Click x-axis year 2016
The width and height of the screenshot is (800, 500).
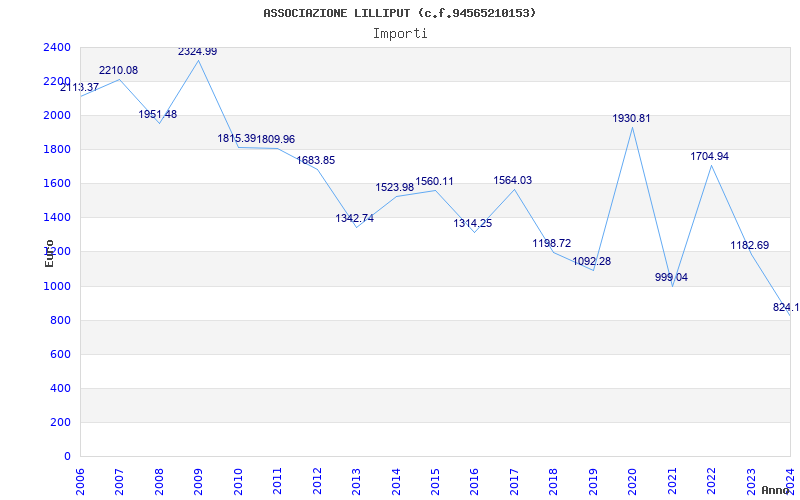pyautogui.click(x=474, y=481)
